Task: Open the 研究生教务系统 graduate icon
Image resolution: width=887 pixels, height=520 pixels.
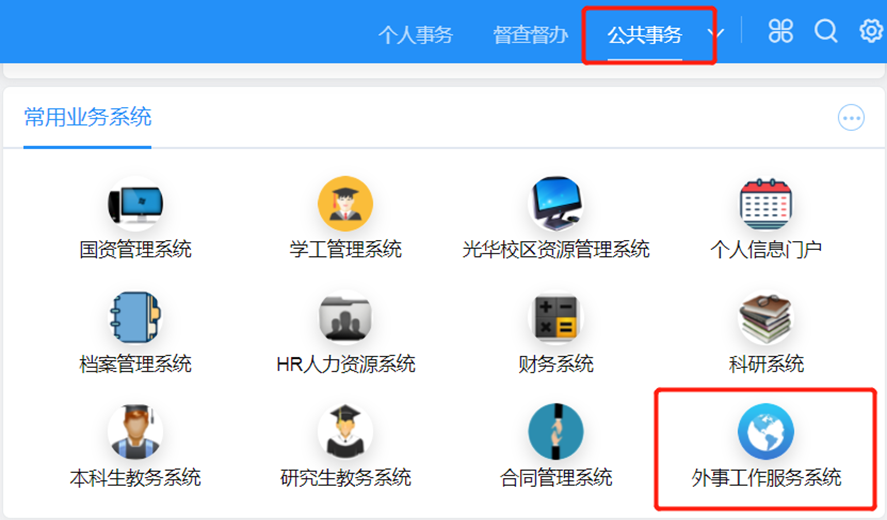Action: (345, 432)
